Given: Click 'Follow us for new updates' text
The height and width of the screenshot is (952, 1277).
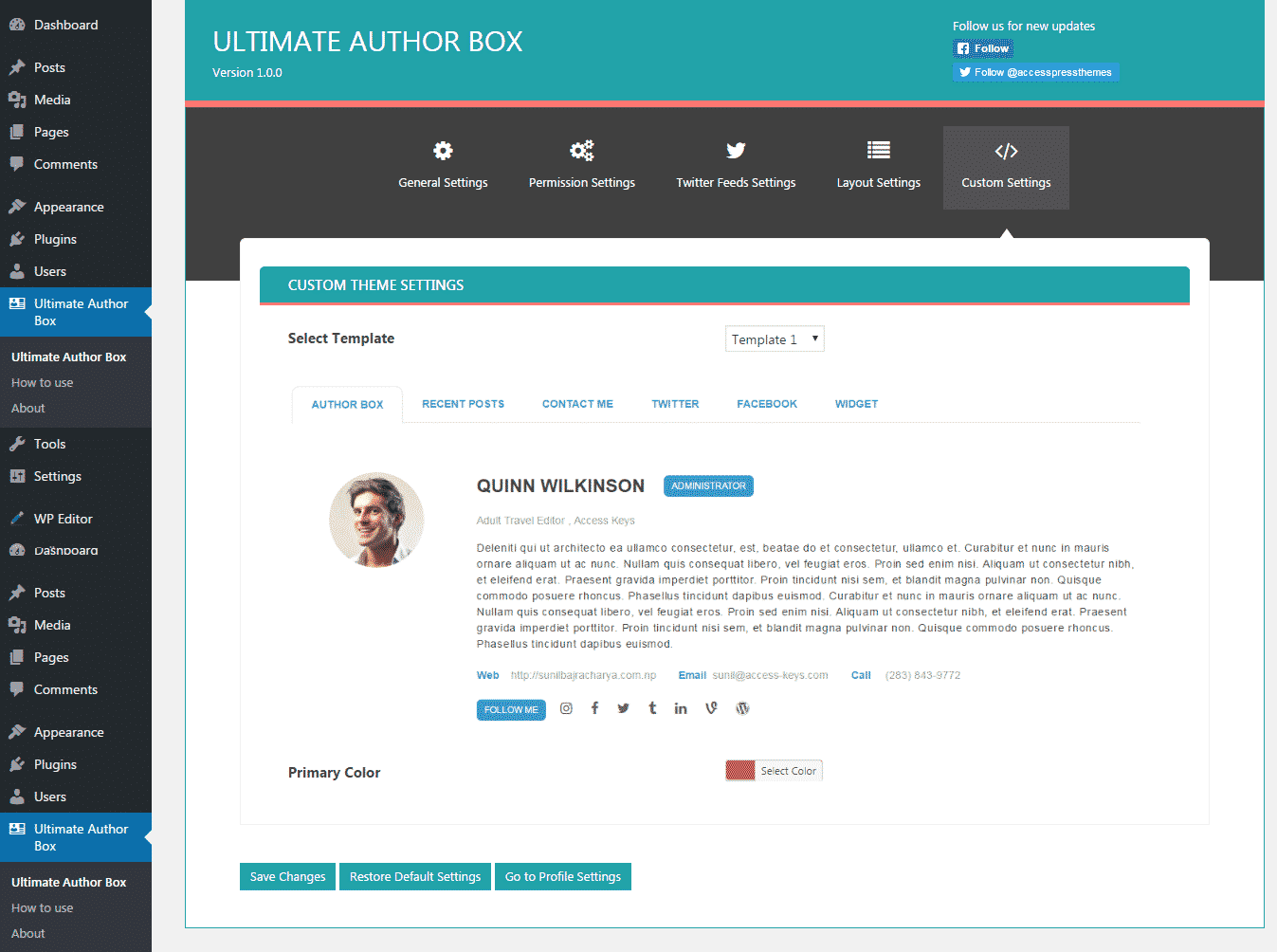Looking at the screenshot, I should click(x=1024, y=27).
